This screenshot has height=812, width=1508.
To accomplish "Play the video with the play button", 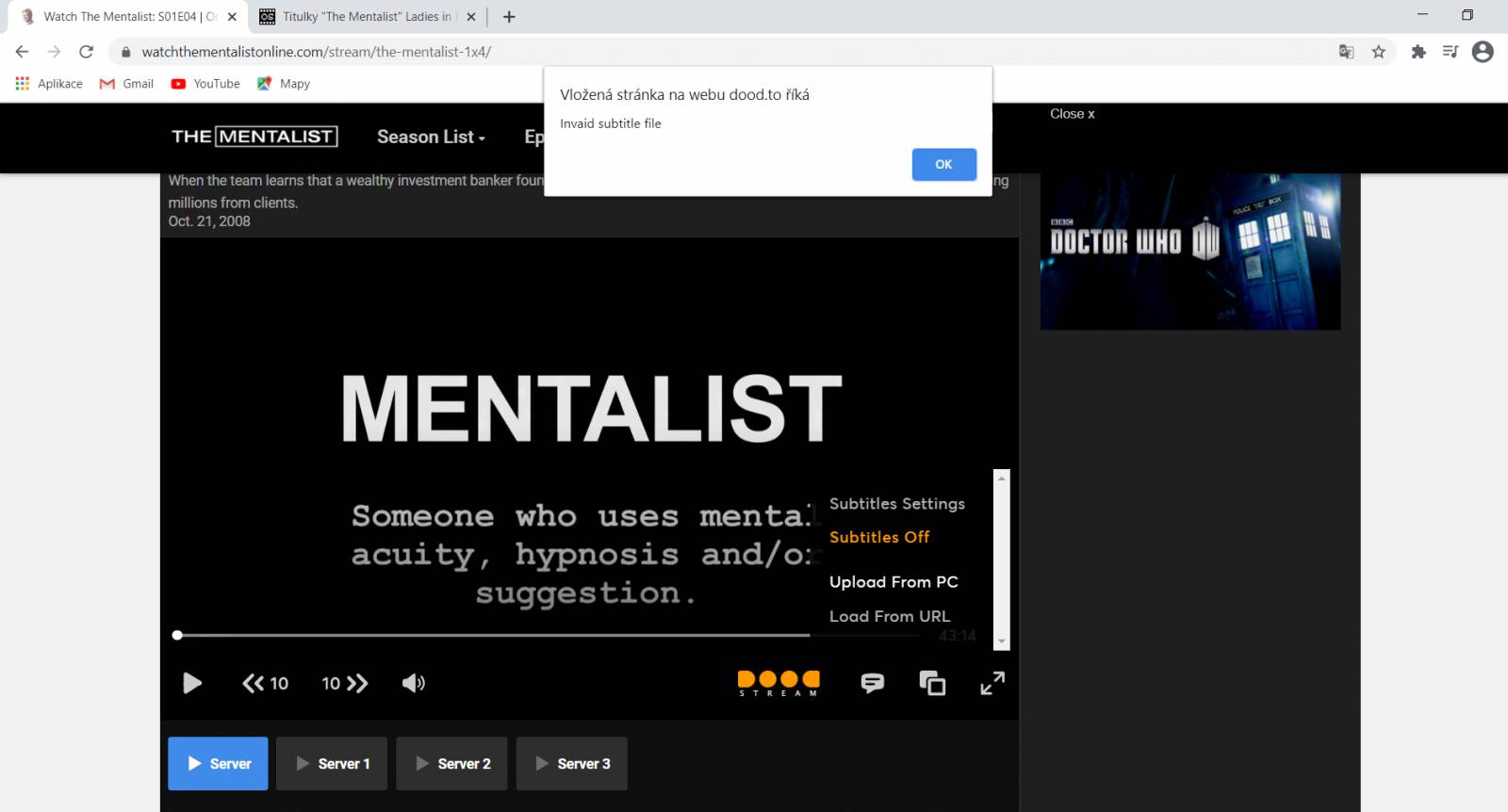I will (192, 683).
